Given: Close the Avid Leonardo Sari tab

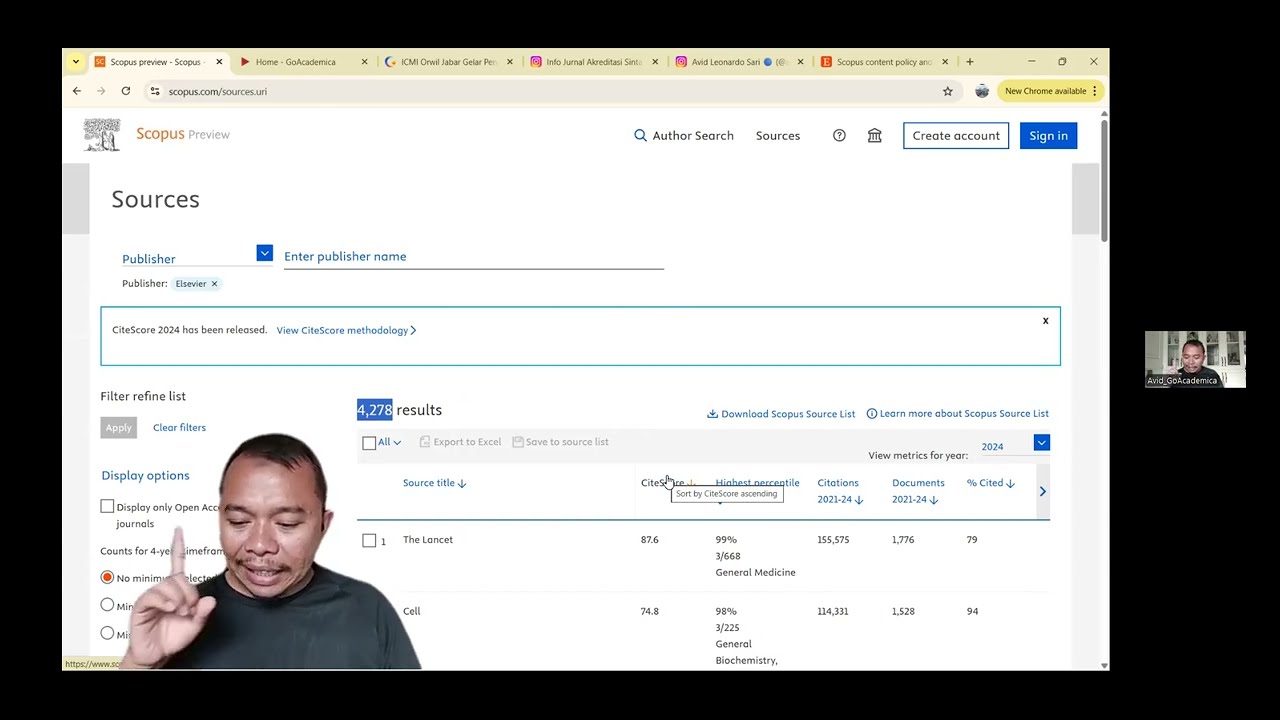Looking at the screenshot, I should pos(800,62).
